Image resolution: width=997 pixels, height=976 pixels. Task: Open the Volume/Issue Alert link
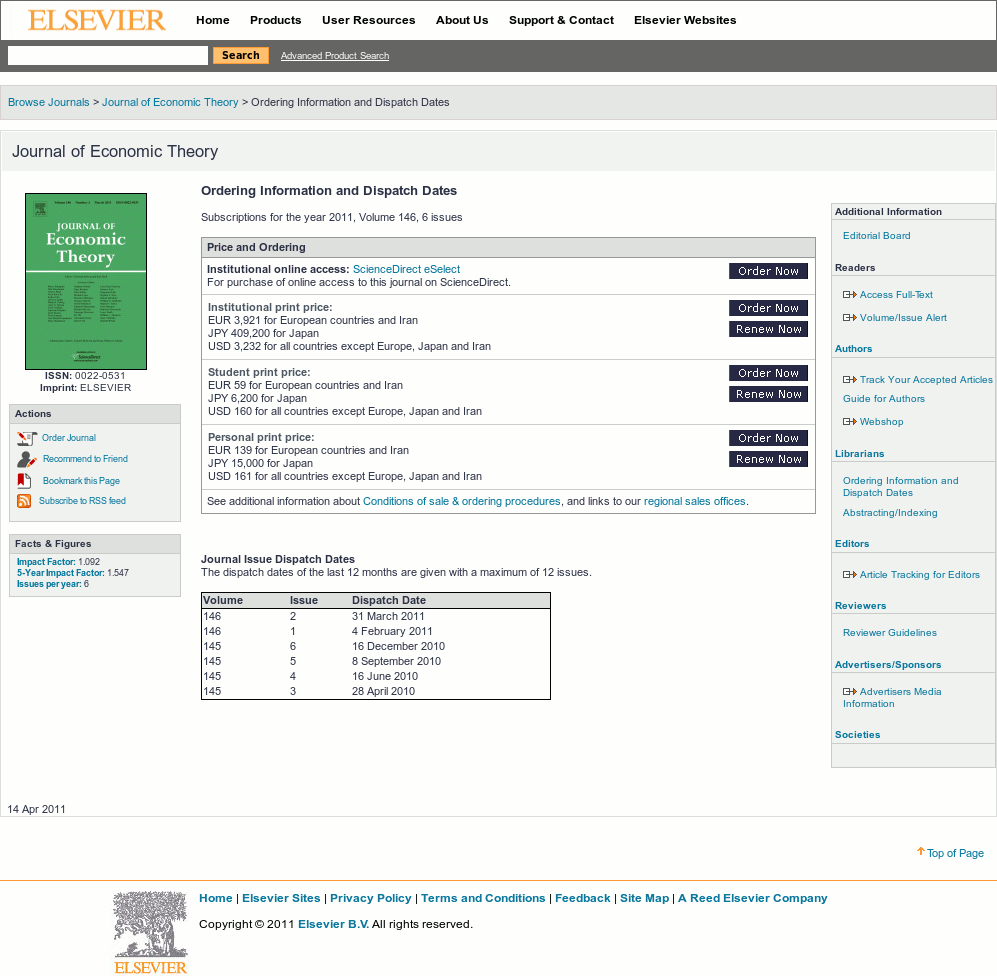(x=904, y=318)
